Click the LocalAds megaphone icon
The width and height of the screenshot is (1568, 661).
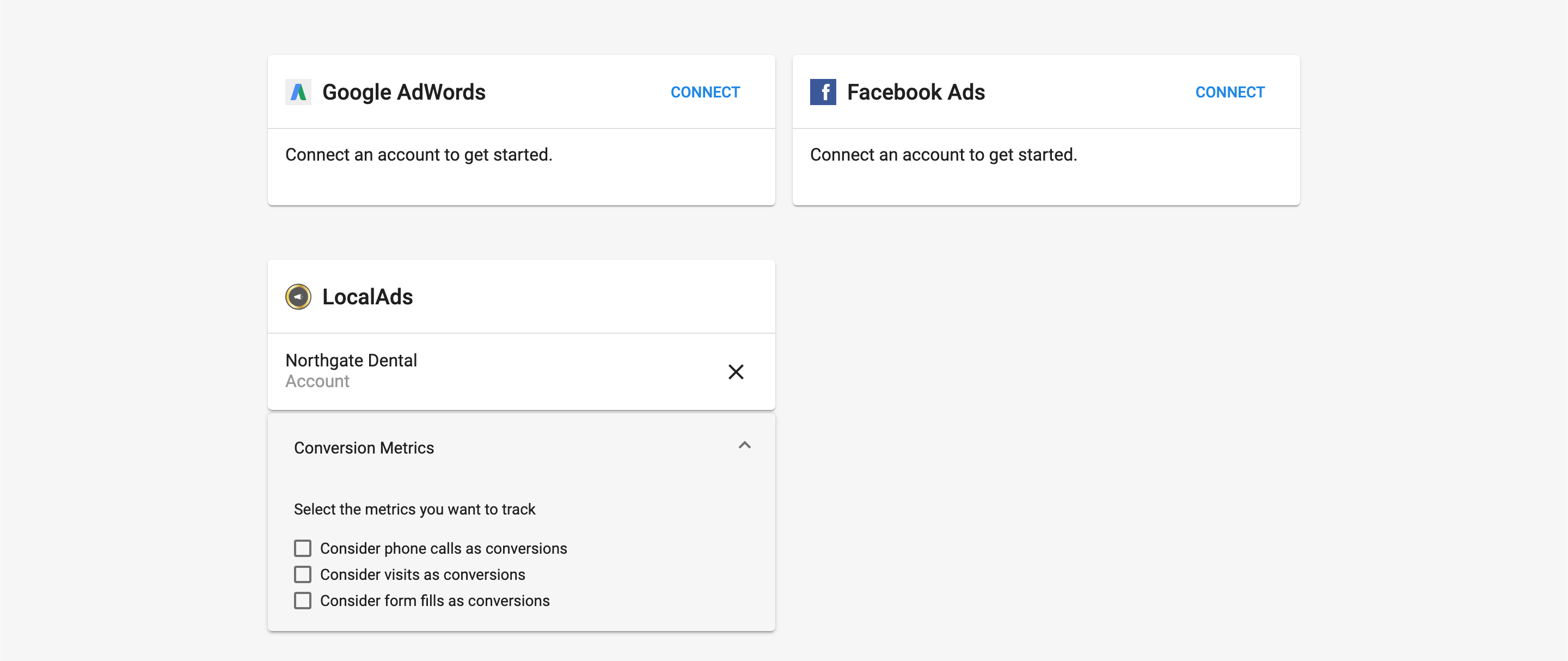[298, 296]
